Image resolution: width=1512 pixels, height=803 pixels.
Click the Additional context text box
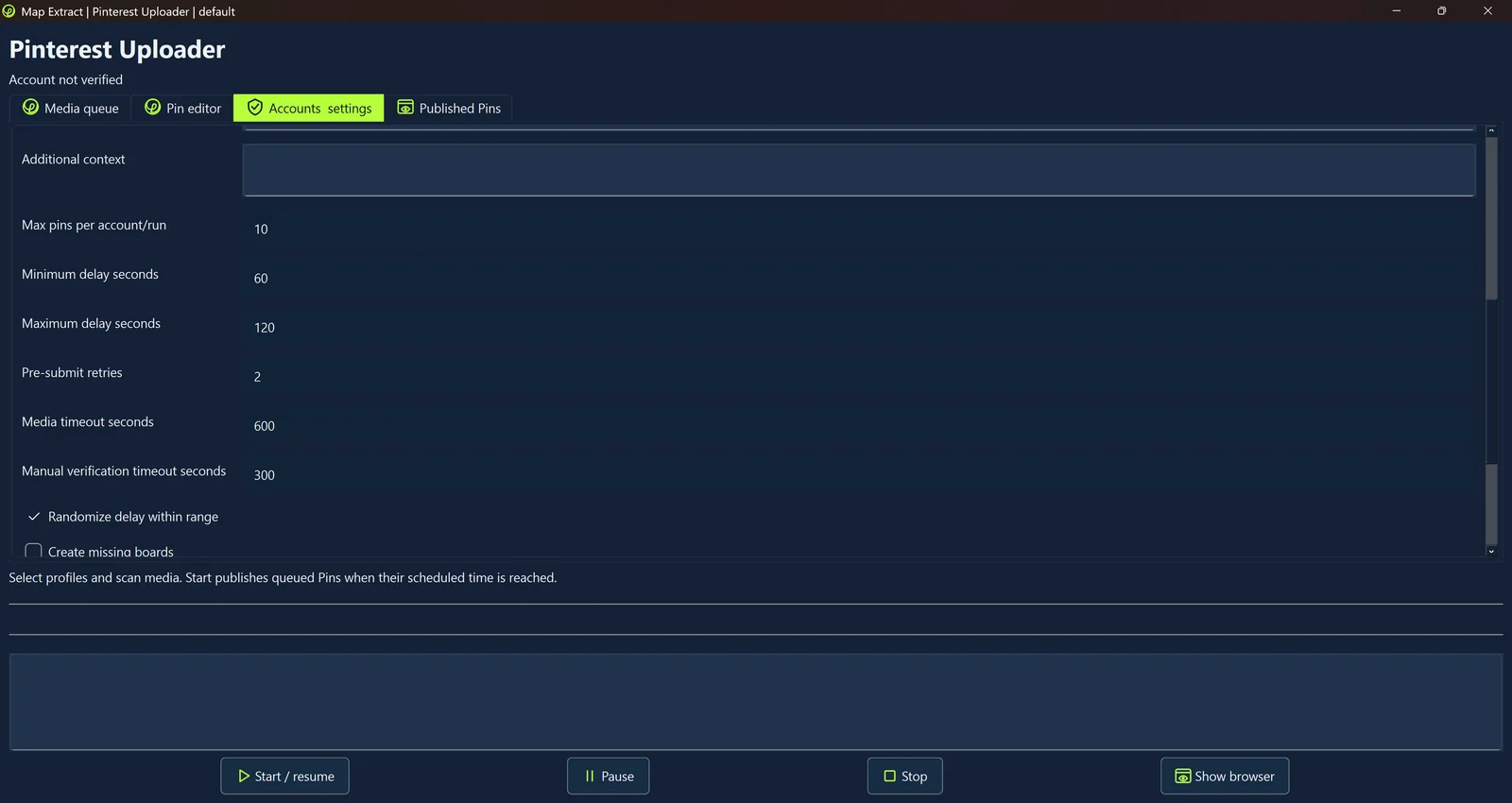pos(859,170)
